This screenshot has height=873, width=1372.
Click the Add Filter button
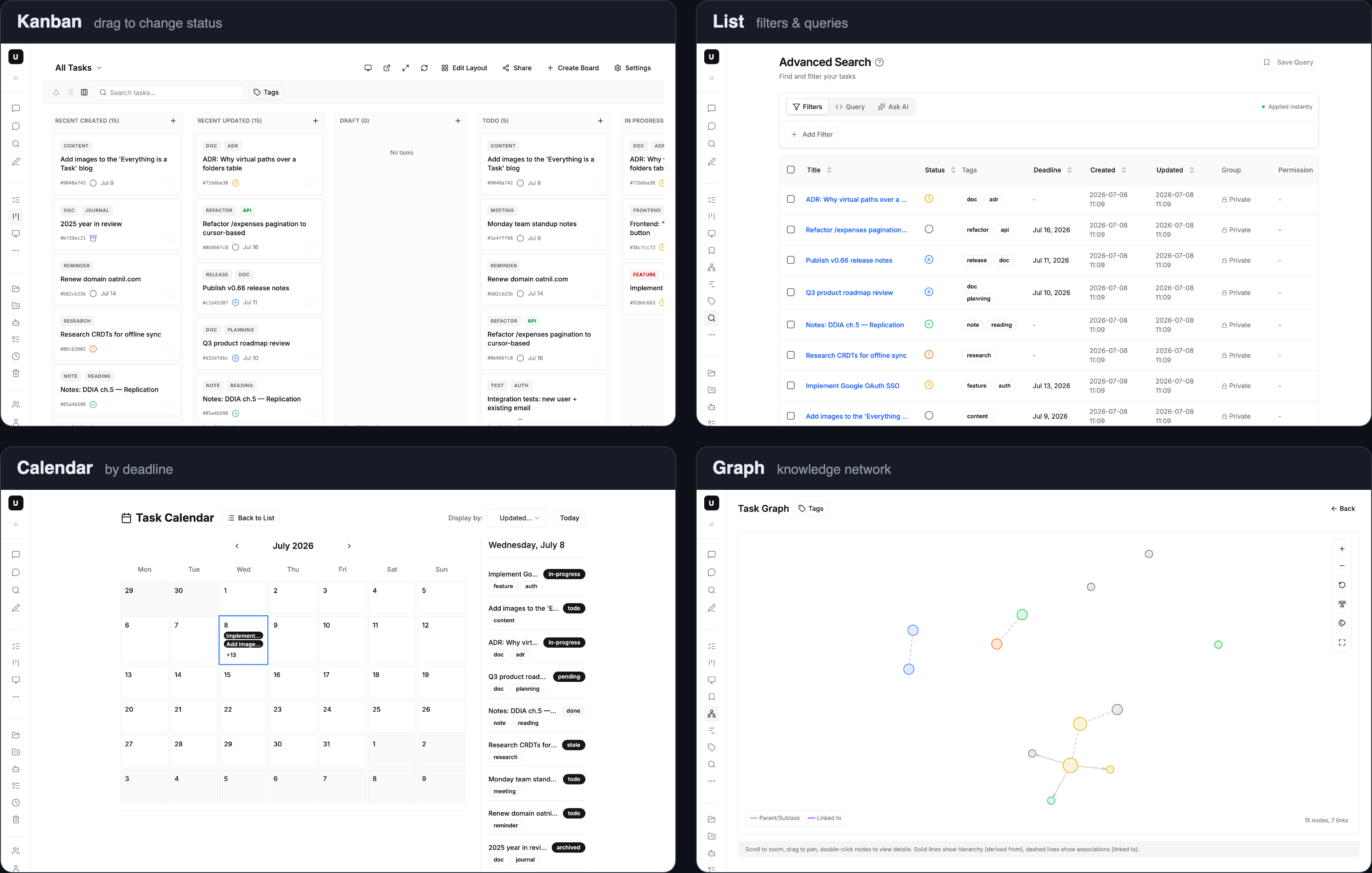click(x=812, y=135)
